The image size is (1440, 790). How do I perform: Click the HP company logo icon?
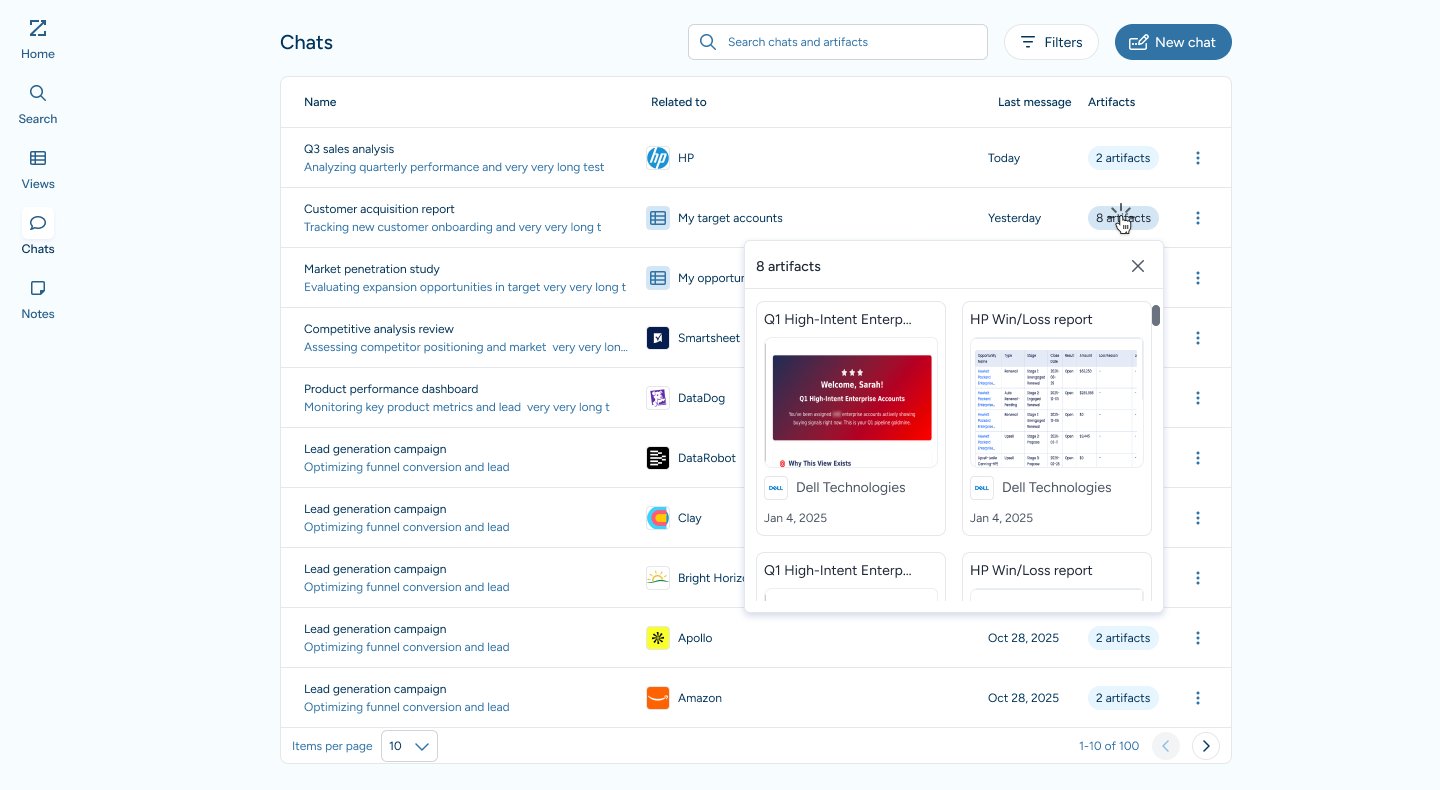658,158
